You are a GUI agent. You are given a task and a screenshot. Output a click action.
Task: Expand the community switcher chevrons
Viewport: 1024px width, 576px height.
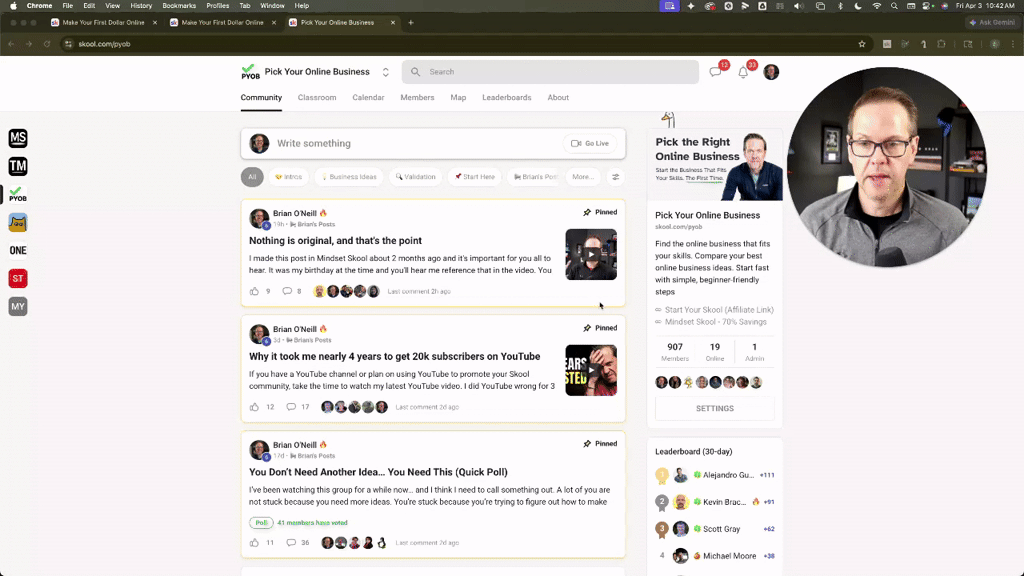pos(385,72)
